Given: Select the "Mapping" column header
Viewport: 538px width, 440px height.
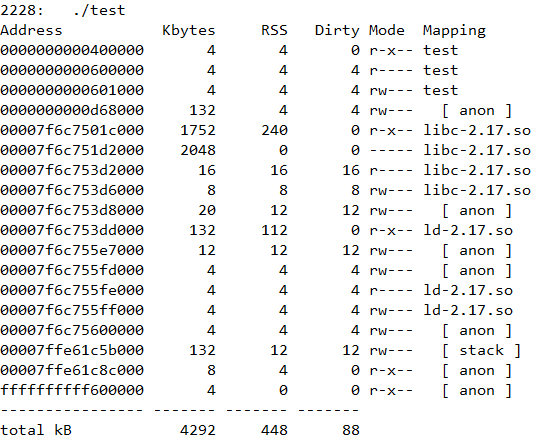Looking at the screenshot, I should coord(454,30).
